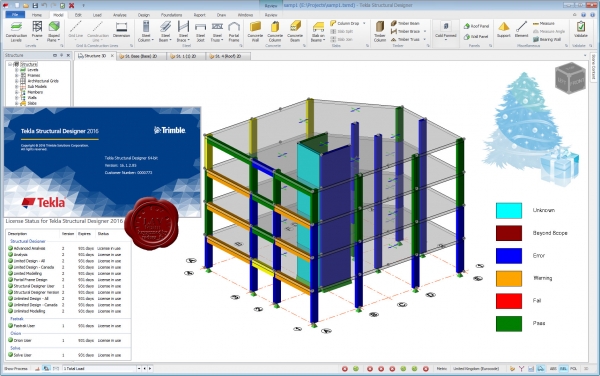Image resolution: width=600 pixels, height=376 pixels.
Task: Open the St. 4 (Roof) 2D view tab
Action: click(228, 56)
